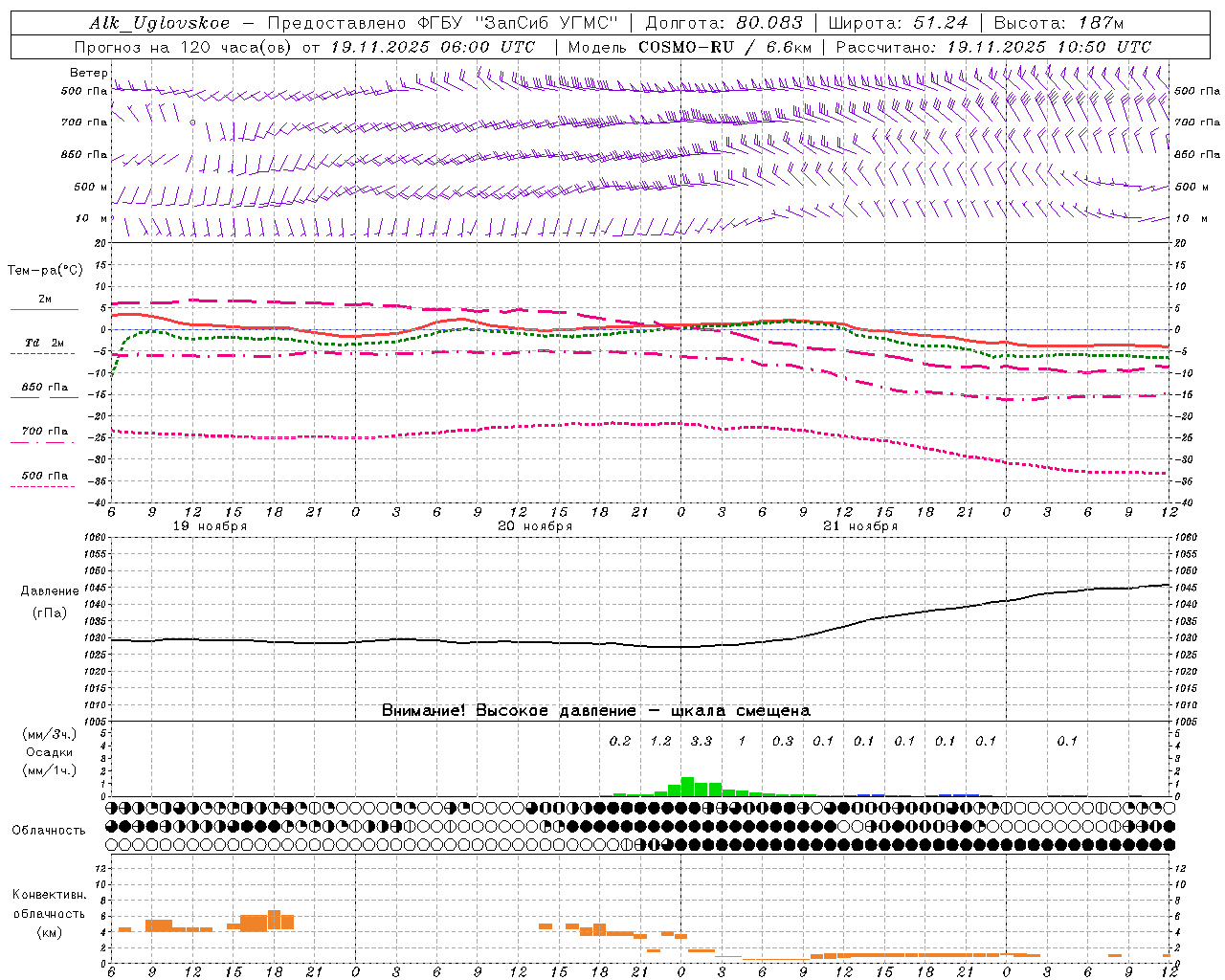Click the elevation value Высота: 187м

1058,24
